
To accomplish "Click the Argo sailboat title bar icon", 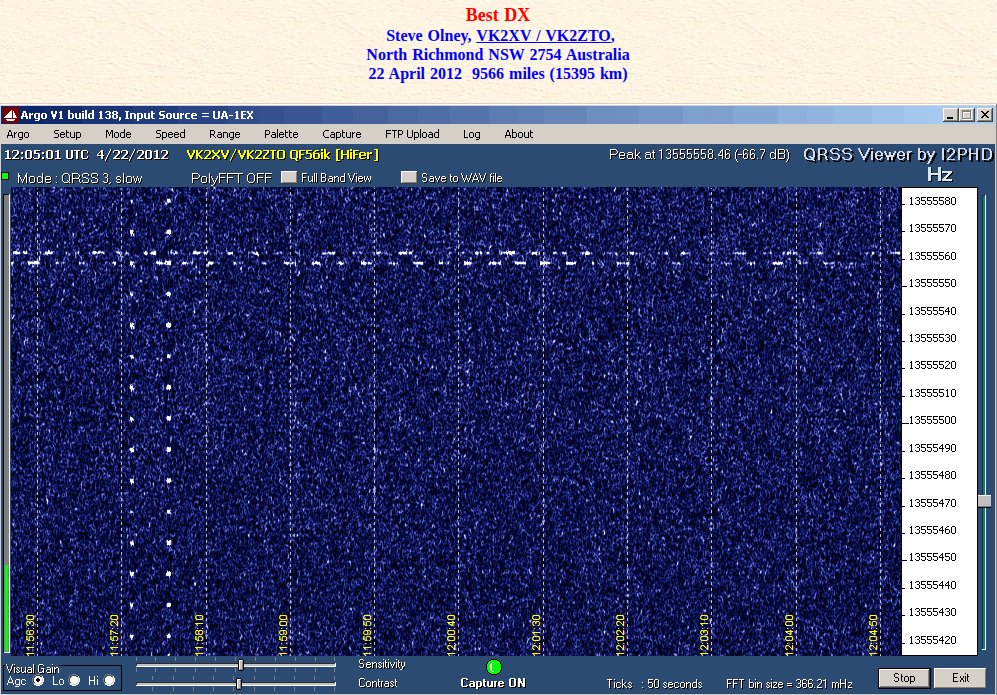I will pyautogui.click(x=10, y=115).
